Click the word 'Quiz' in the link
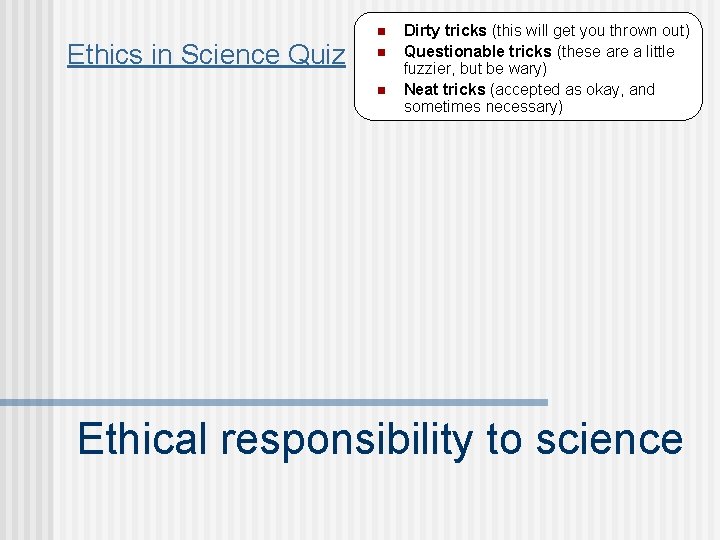 tap(316, 55)
